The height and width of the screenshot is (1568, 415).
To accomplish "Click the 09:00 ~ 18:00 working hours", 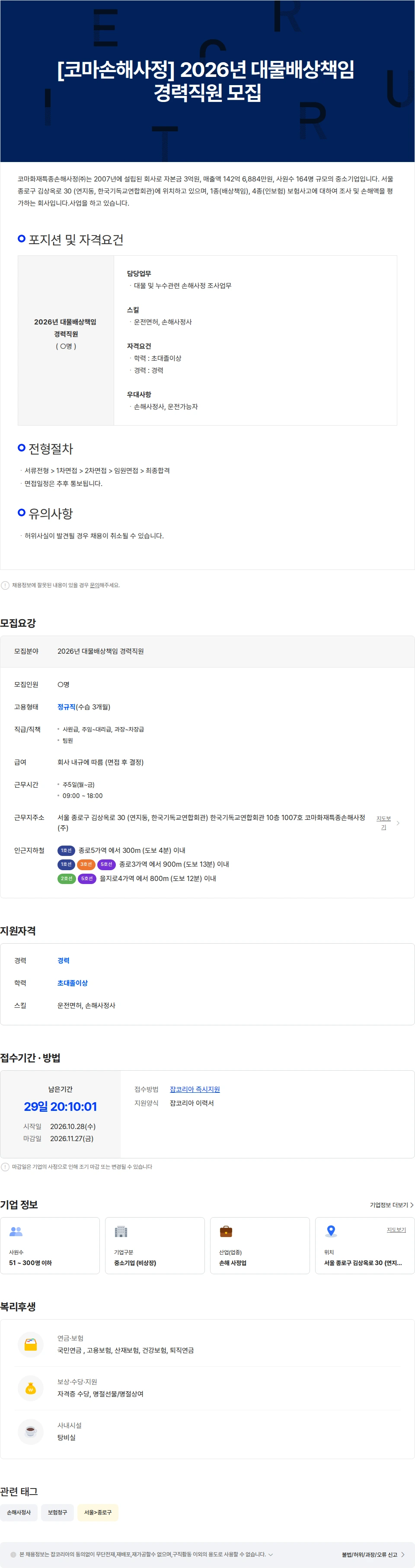I will point(82,796).
